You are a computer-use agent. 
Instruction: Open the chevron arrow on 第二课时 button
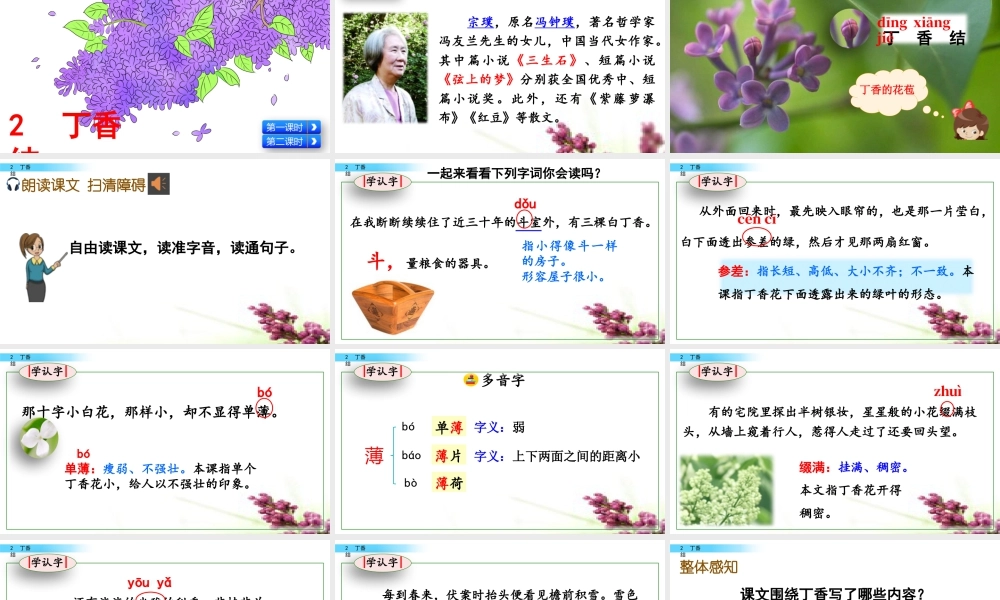coord(314,141)
